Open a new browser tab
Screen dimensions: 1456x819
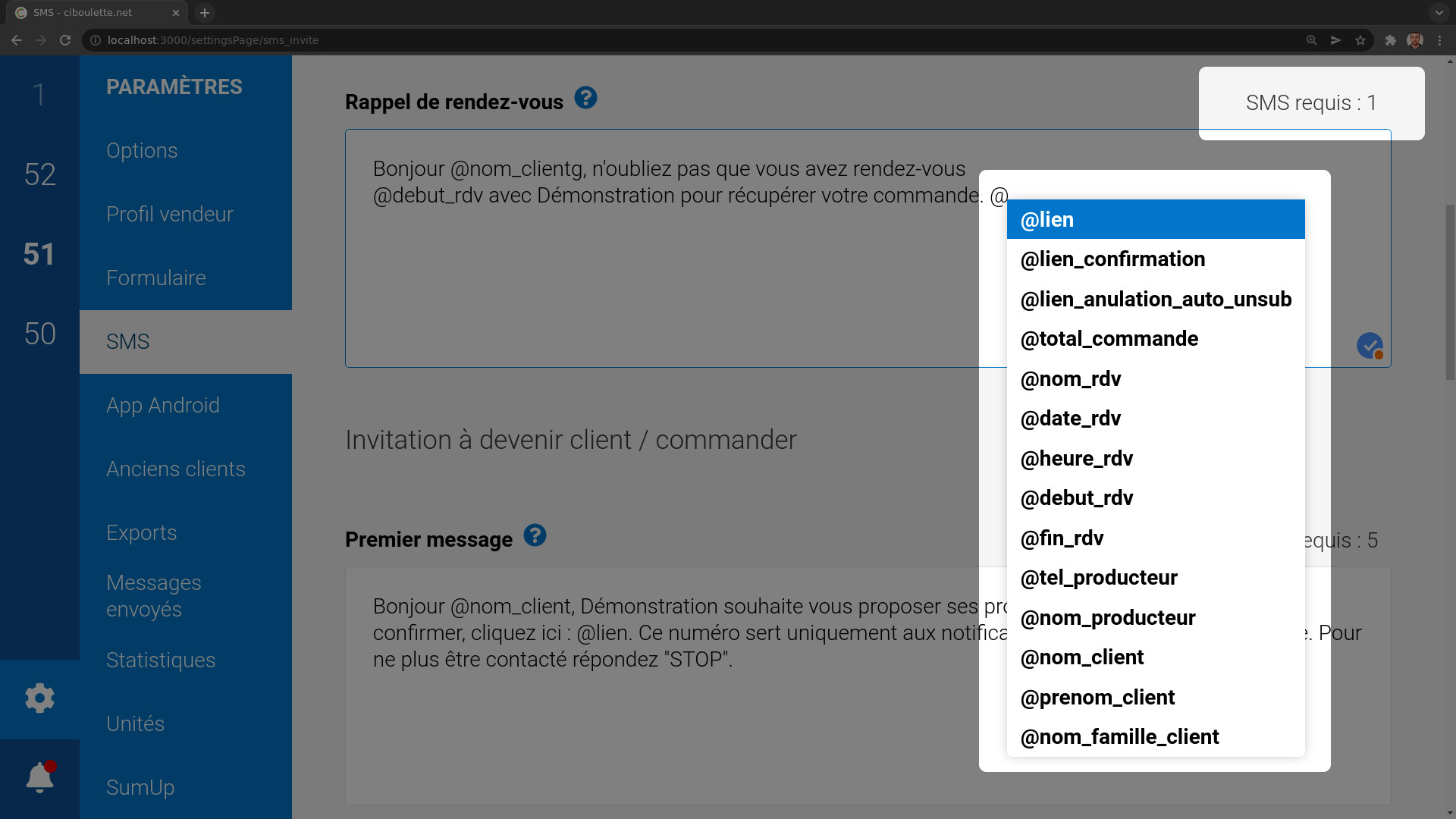pos(205,13)
